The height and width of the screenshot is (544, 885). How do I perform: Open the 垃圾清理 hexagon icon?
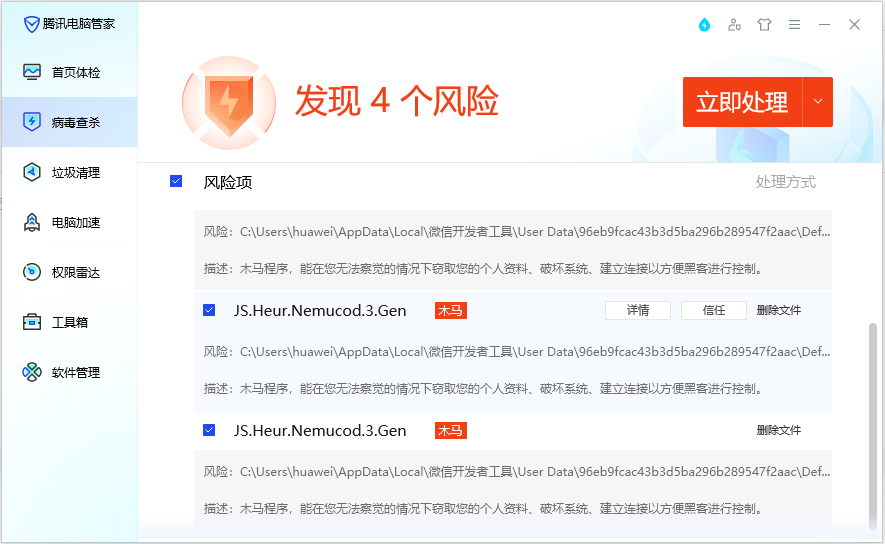32,172
